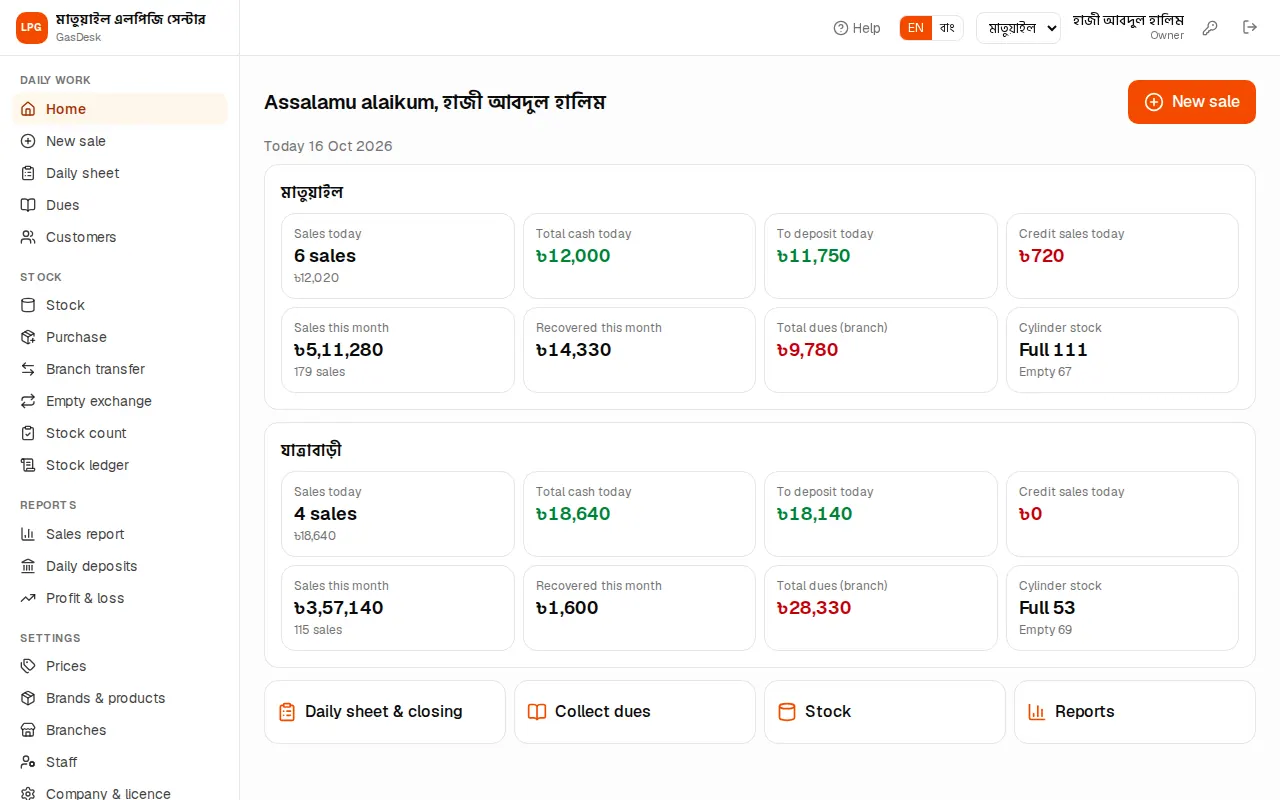Click the Company & licence gear icon

pos(28,793)
